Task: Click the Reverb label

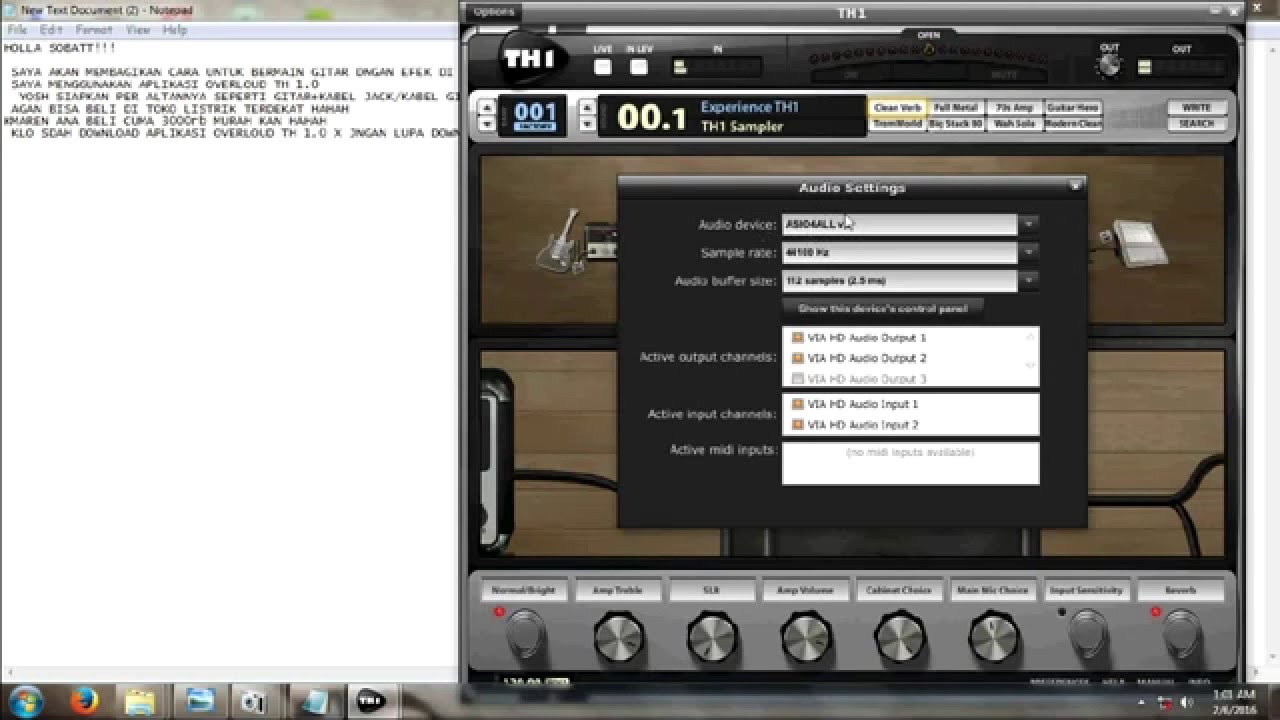Action: coord(1180,590)
